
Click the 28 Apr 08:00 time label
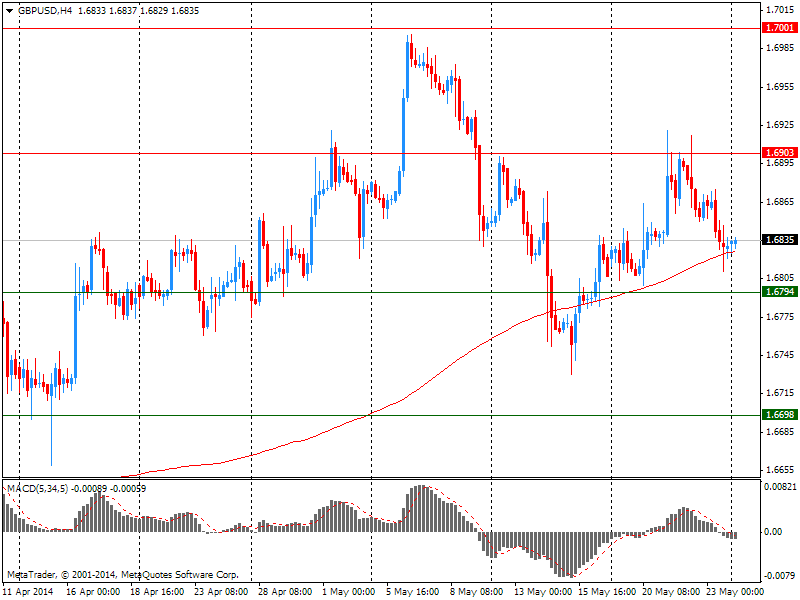285,592
